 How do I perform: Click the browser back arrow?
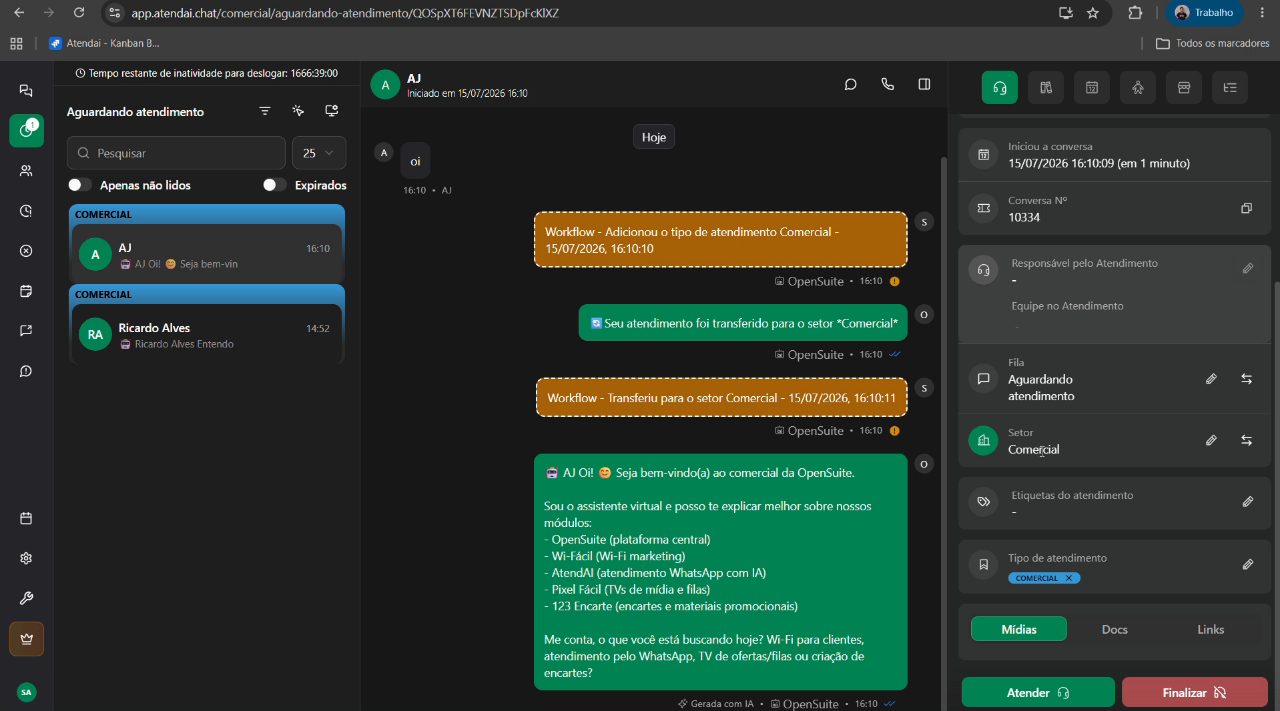(18, 13)
